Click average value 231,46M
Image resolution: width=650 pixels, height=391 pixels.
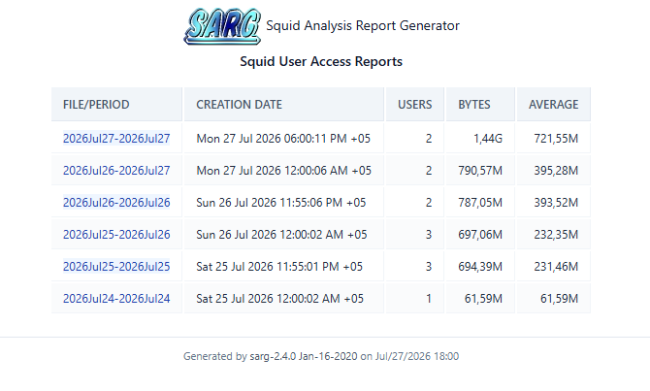coord(556,267)
